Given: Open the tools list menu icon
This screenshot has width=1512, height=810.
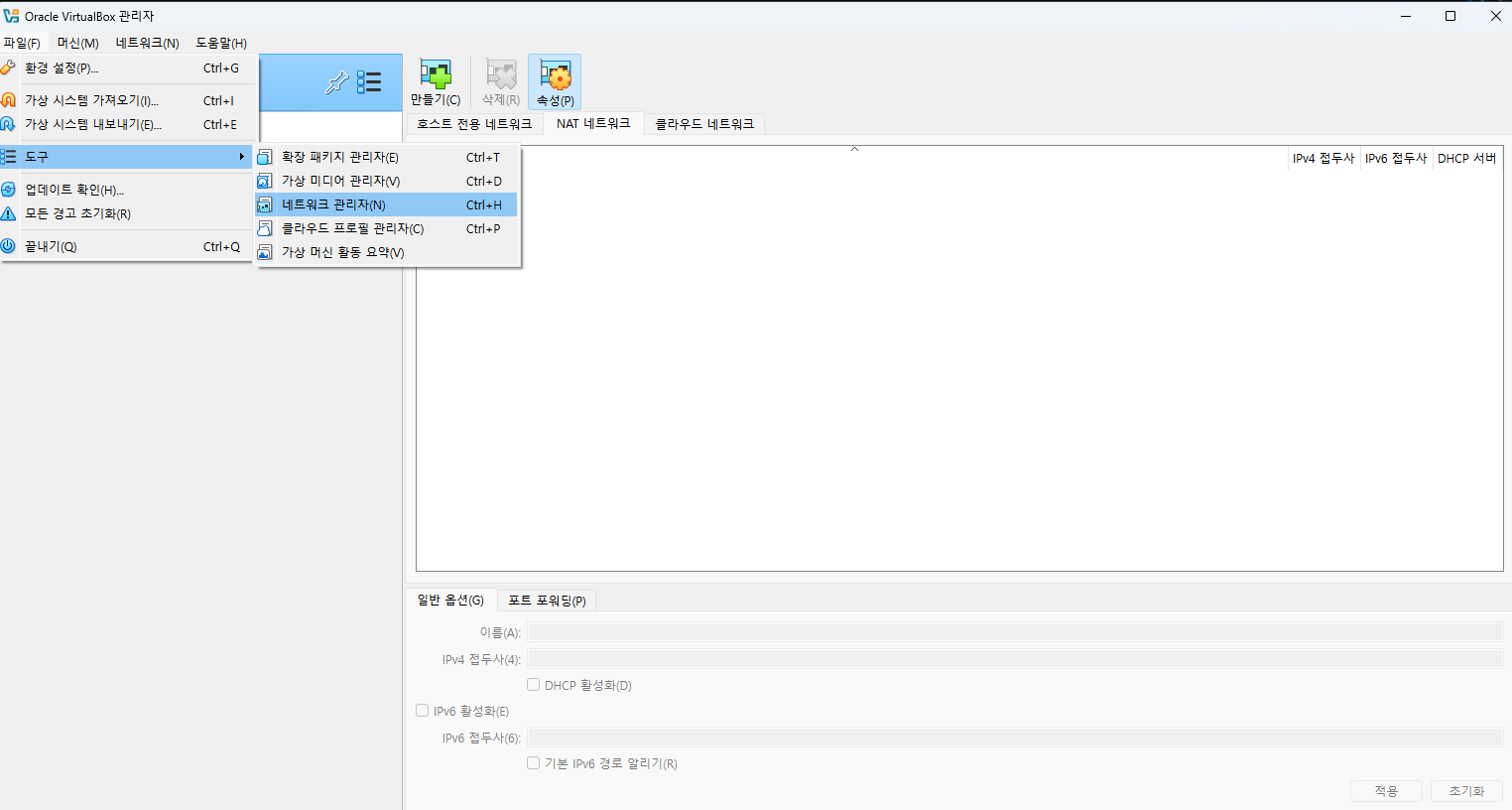Looking at the screenshot, I should click(369, 82).
